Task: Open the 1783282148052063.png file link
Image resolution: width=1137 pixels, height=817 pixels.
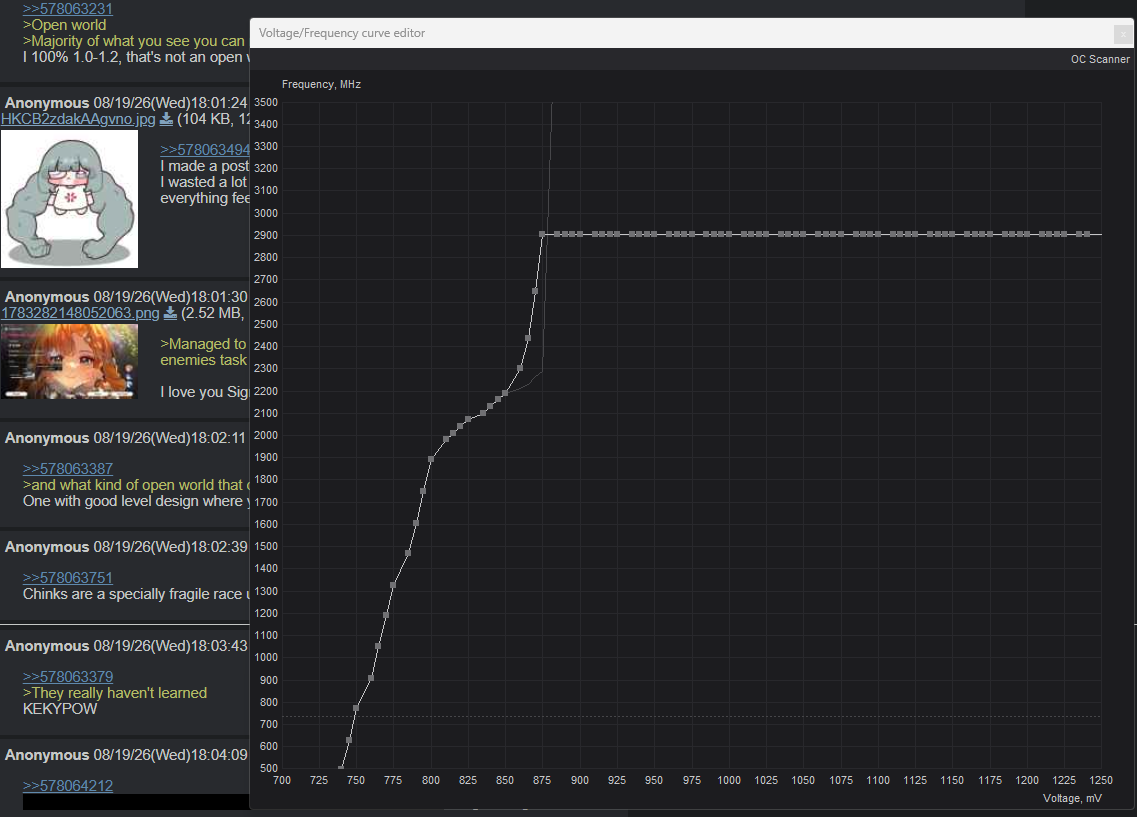Action: coord(80,313)
